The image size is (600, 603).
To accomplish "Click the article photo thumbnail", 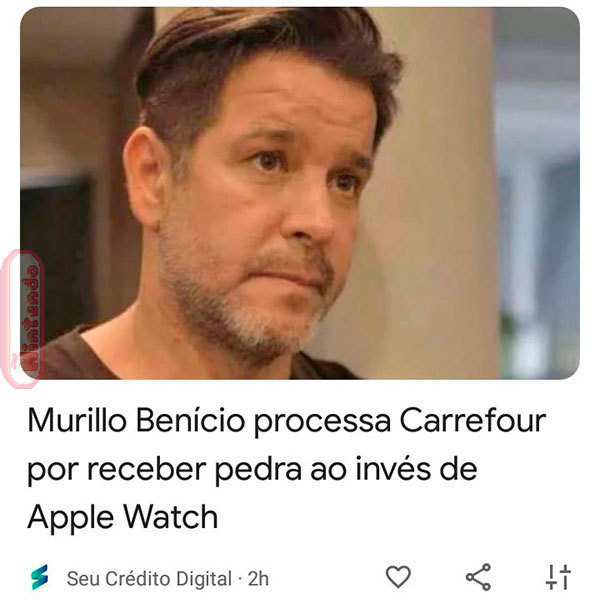I will click(x=300, y=193).
